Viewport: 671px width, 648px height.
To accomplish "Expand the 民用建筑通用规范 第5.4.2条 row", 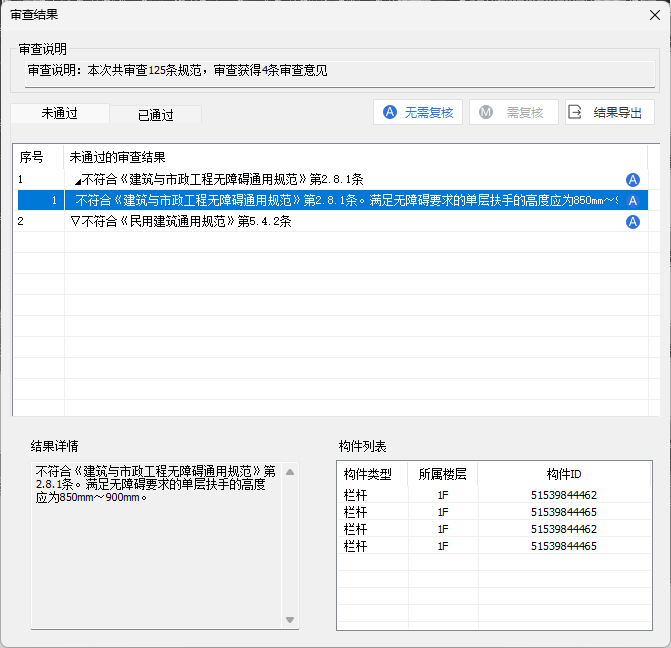I will coord(75,221).
